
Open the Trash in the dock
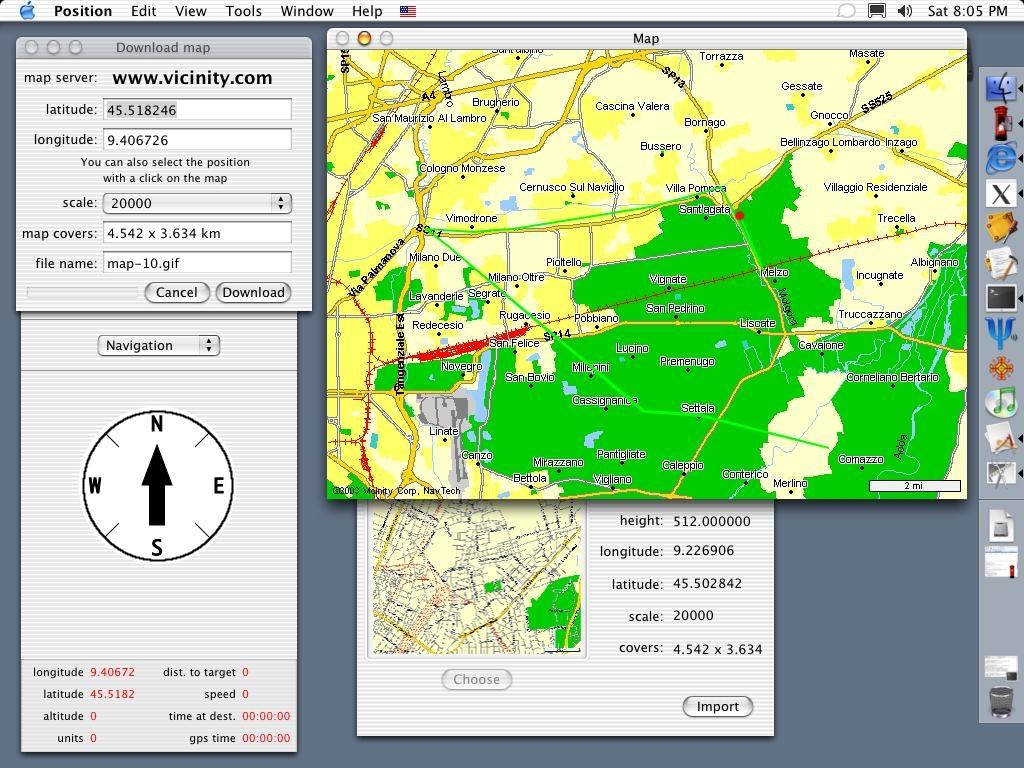click(1000, 701)
